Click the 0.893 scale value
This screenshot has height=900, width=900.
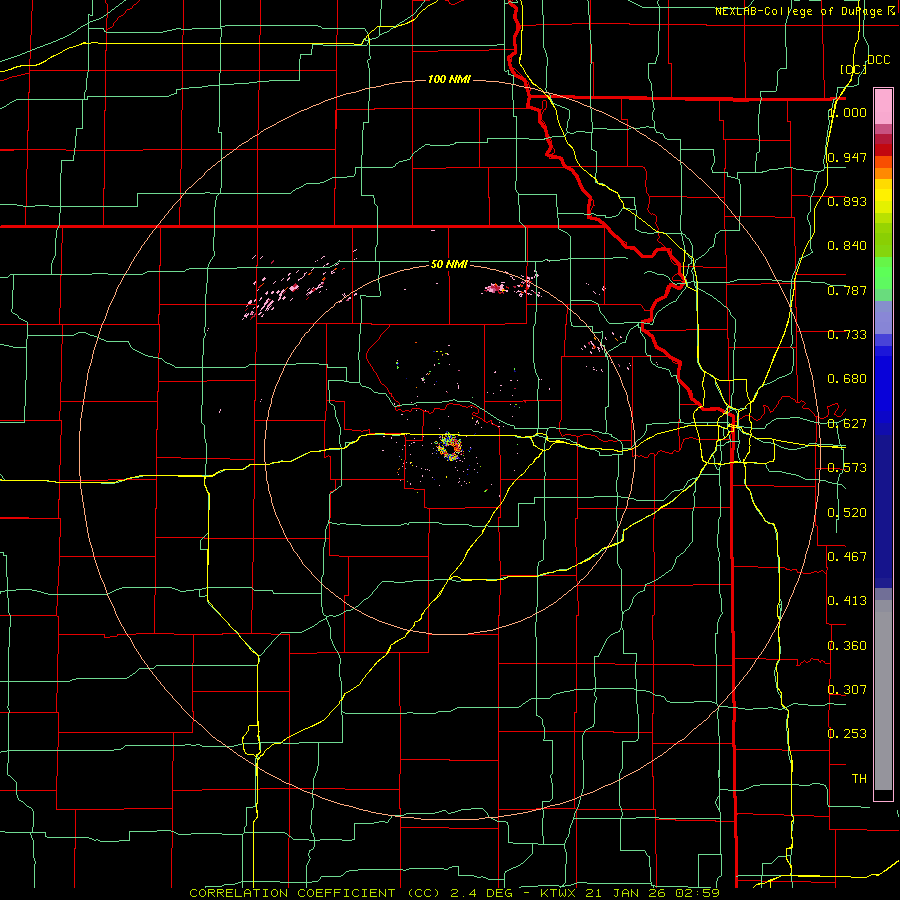coord(847,201)
